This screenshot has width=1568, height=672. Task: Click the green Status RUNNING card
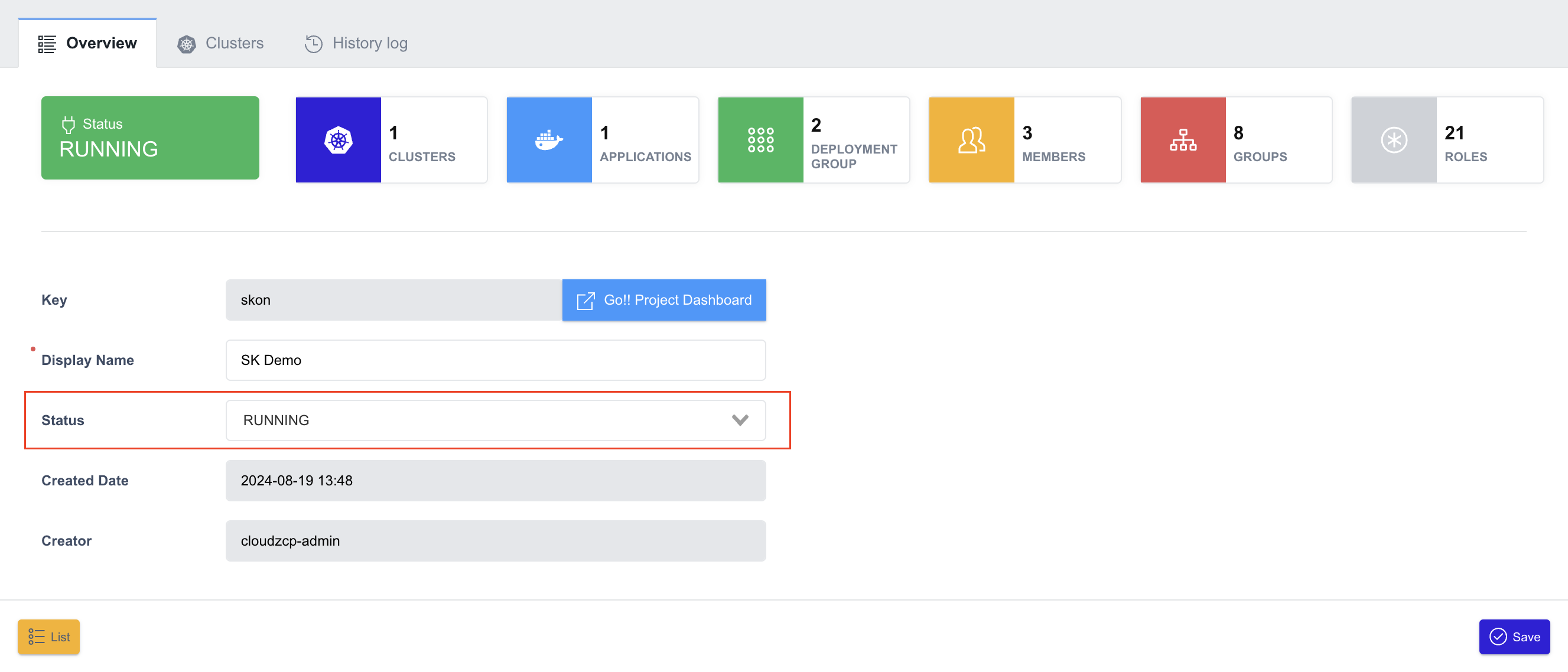click(x=150, y=138)
